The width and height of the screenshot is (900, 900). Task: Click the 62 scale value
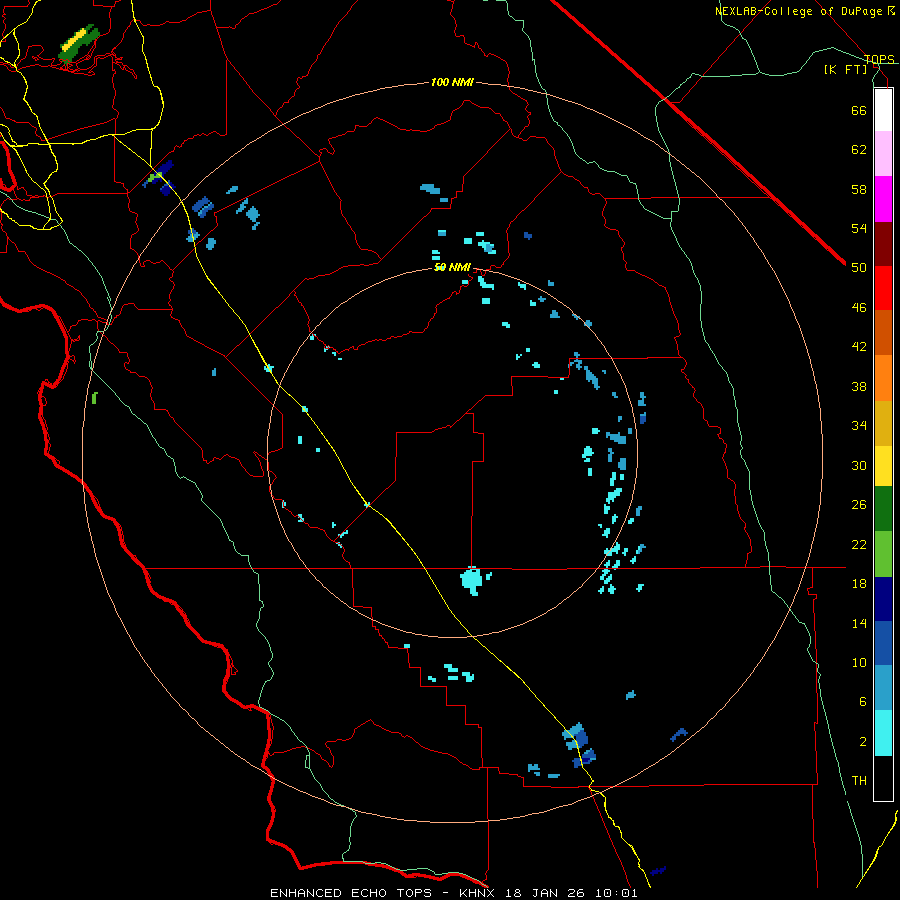859,150
